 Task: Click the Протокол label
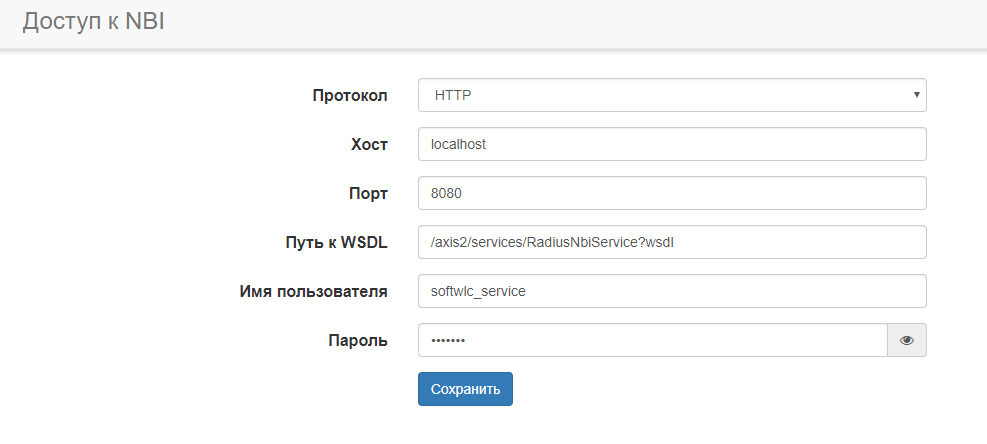tap(349, 96)
